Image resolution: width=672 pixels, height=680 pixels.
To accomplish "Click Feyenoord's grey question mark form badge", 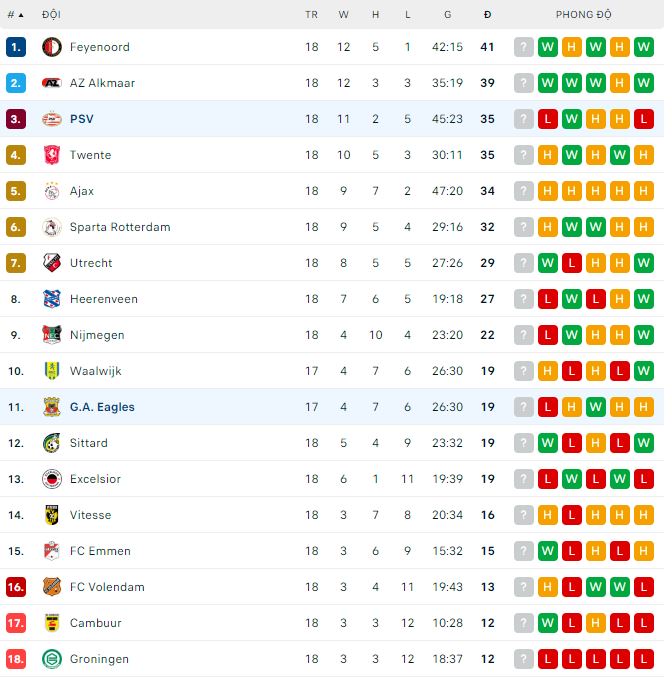I will (523, 47).
